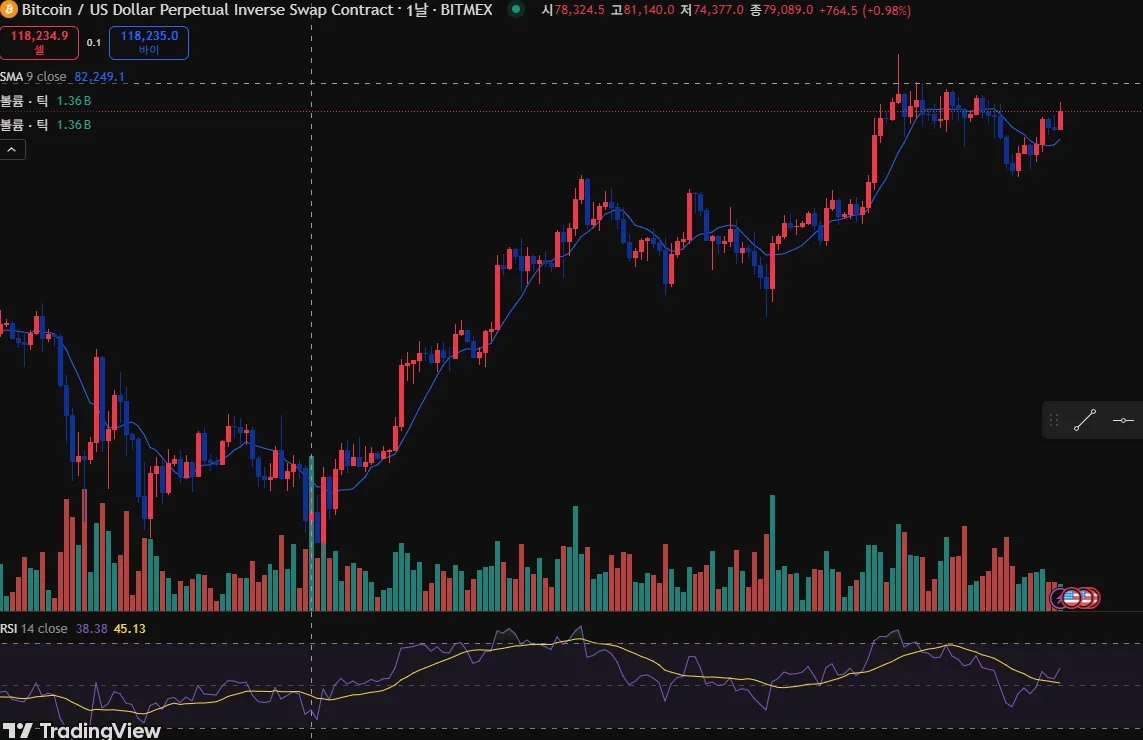Click the BITMEX exchange label

click(467, 10)
